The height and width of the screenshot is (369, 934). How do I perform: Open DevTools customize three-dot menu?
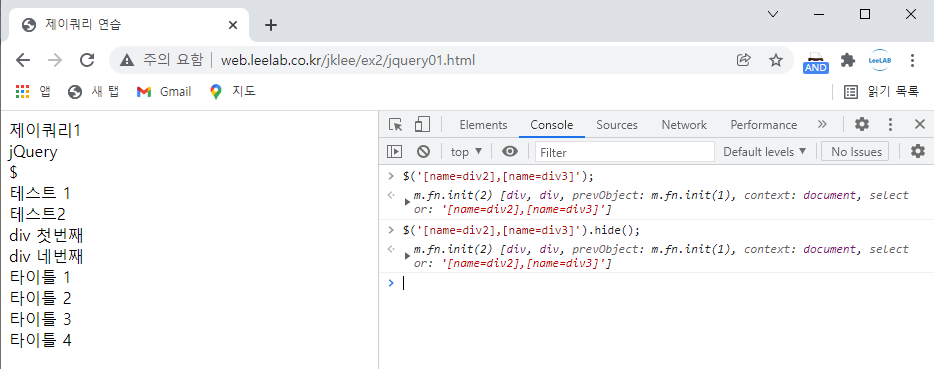(891, 125)
